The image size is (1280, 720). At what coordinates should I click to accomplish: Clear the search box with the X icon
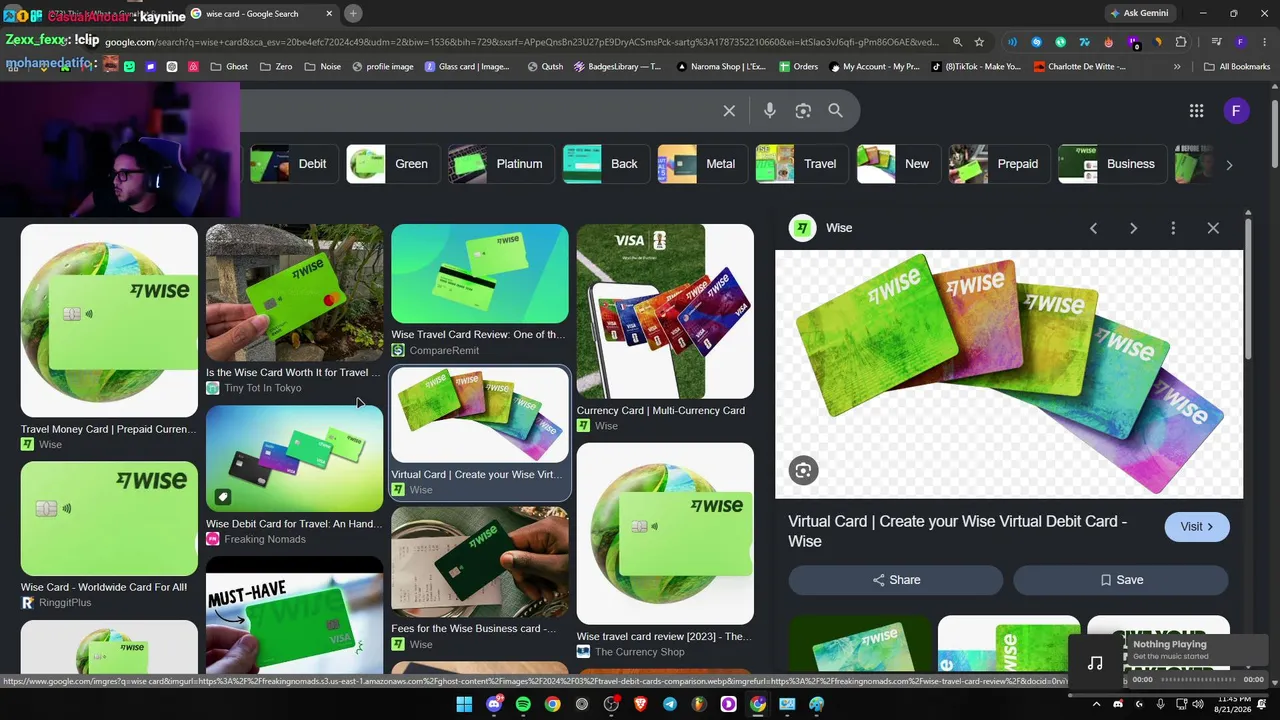coord(729,111)
